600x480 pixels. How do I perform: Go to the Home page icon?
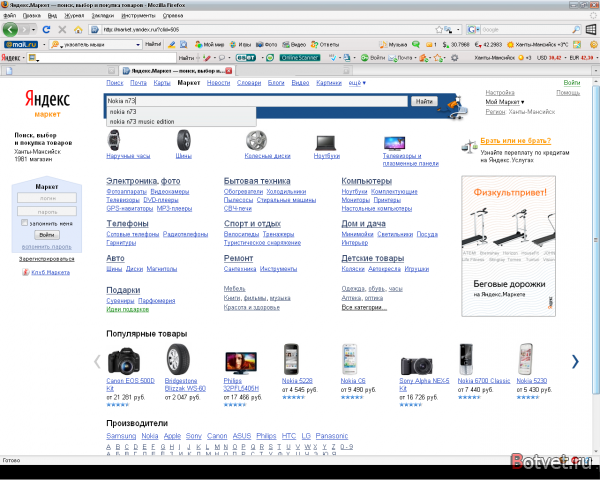[78, 29]
